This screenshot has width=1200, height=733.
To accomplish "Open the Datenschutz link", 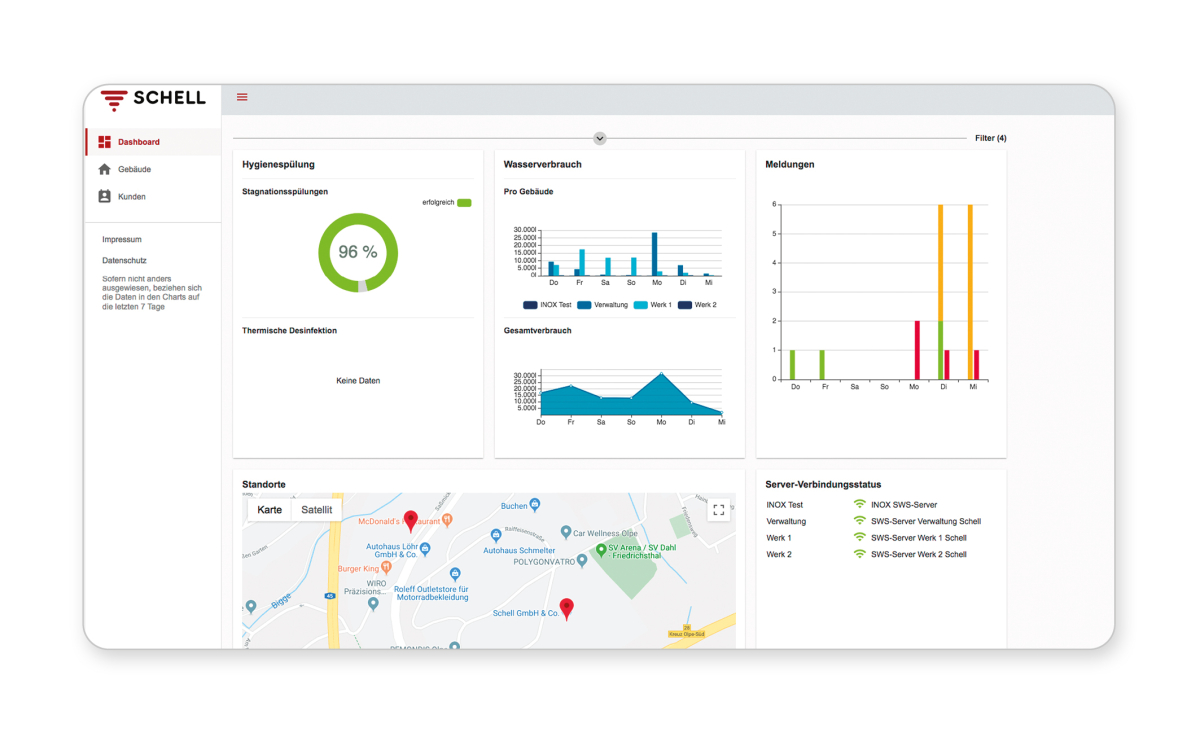I will click(x=125, y=261).
